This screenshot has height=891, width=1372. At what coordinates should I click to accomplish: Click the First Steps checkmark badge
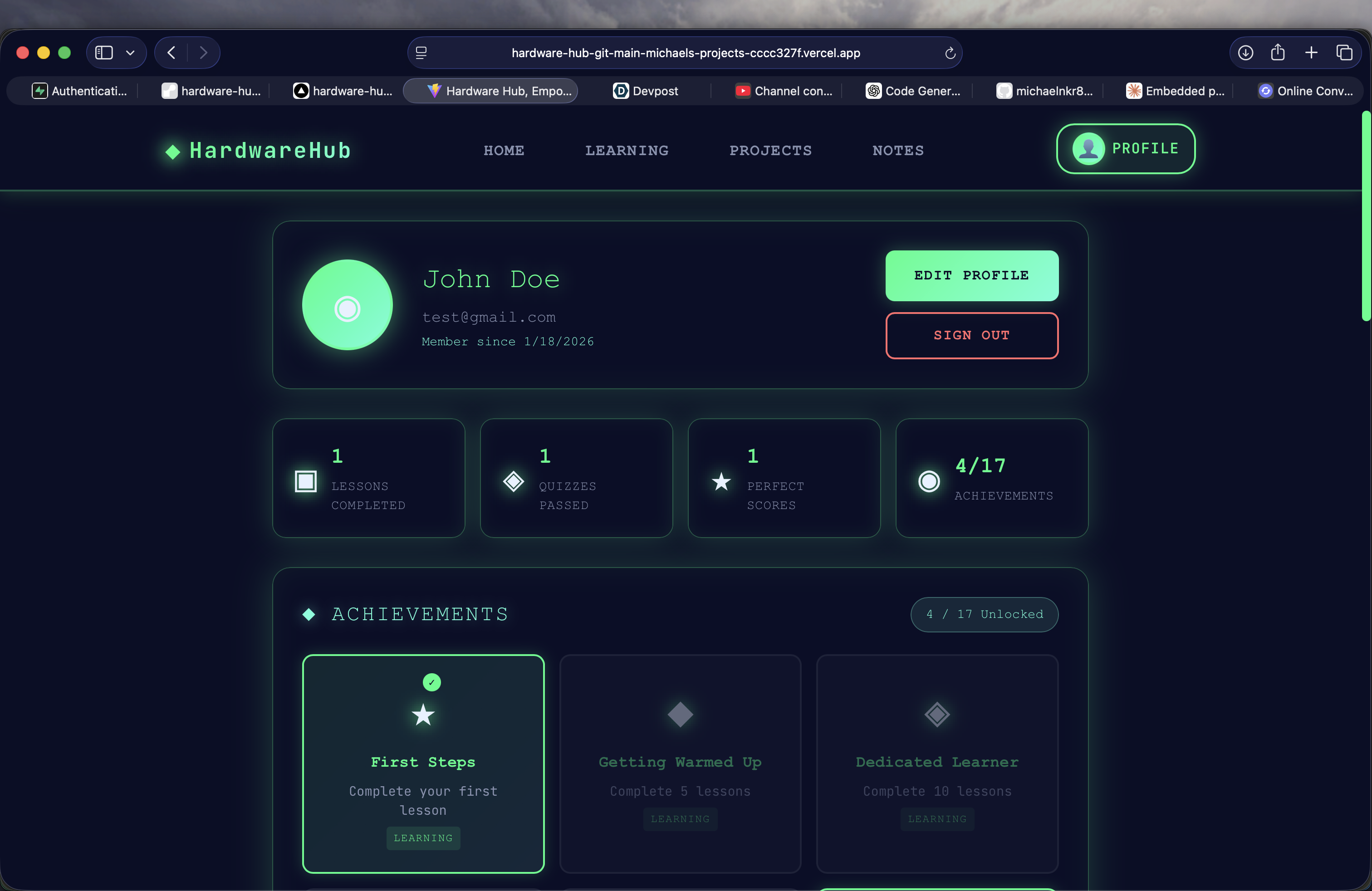click(432, 682)
